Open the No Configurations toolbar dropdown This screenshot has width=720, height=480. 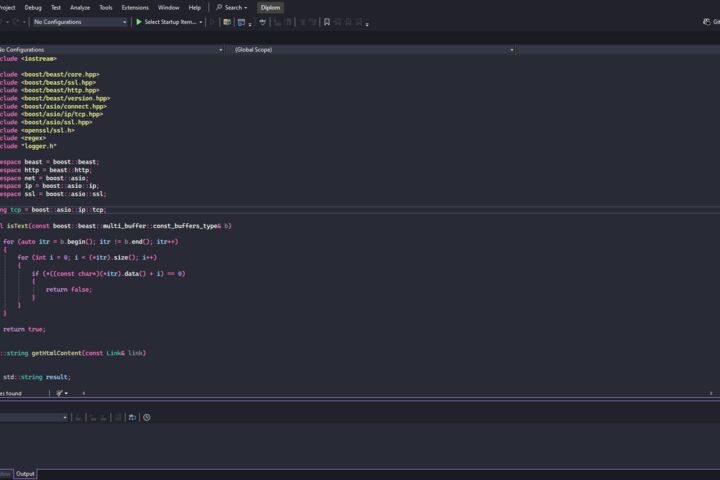point(79,22)
